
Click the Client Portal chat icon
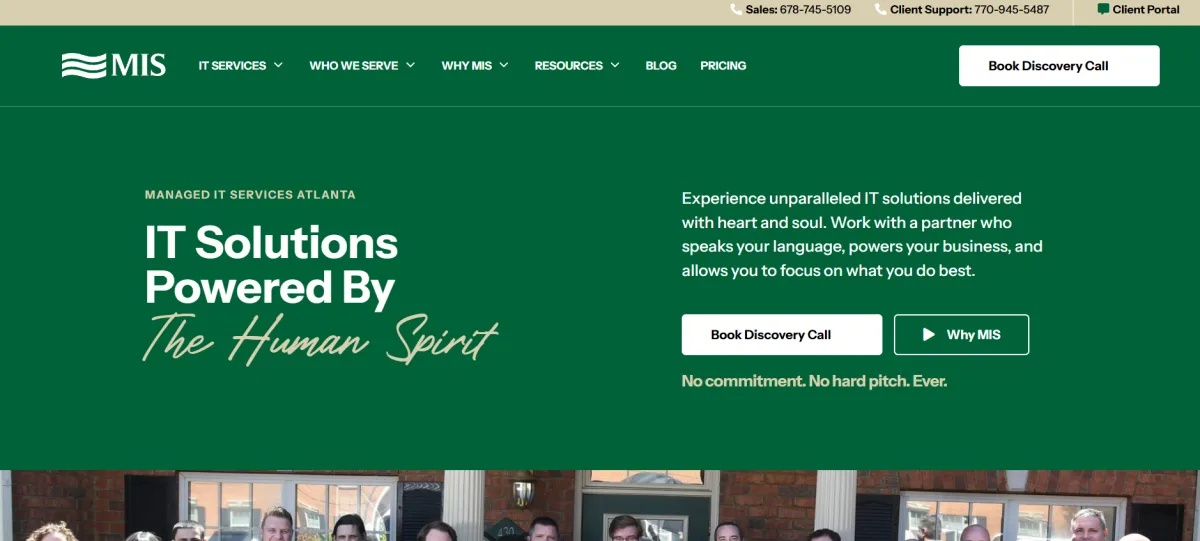pos(1103,9)
